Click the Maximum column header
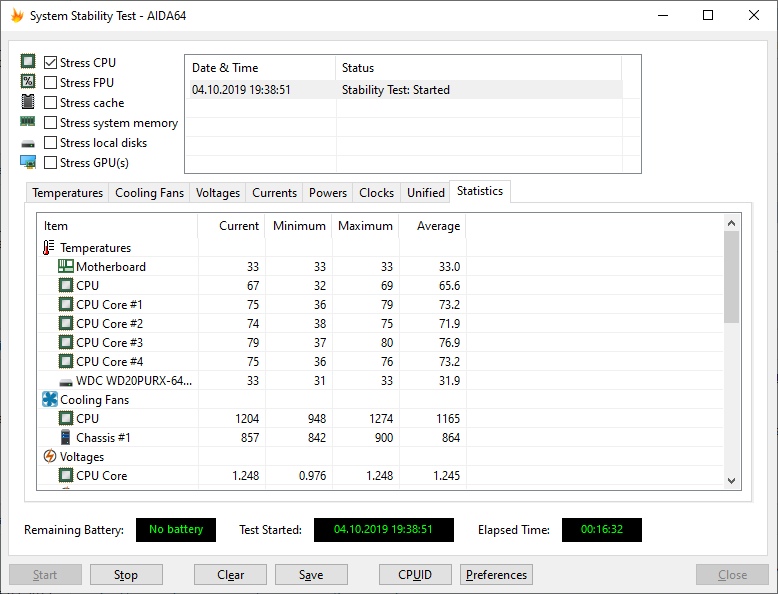The height and width of the screenshot is (594, 778). (365, 226)
